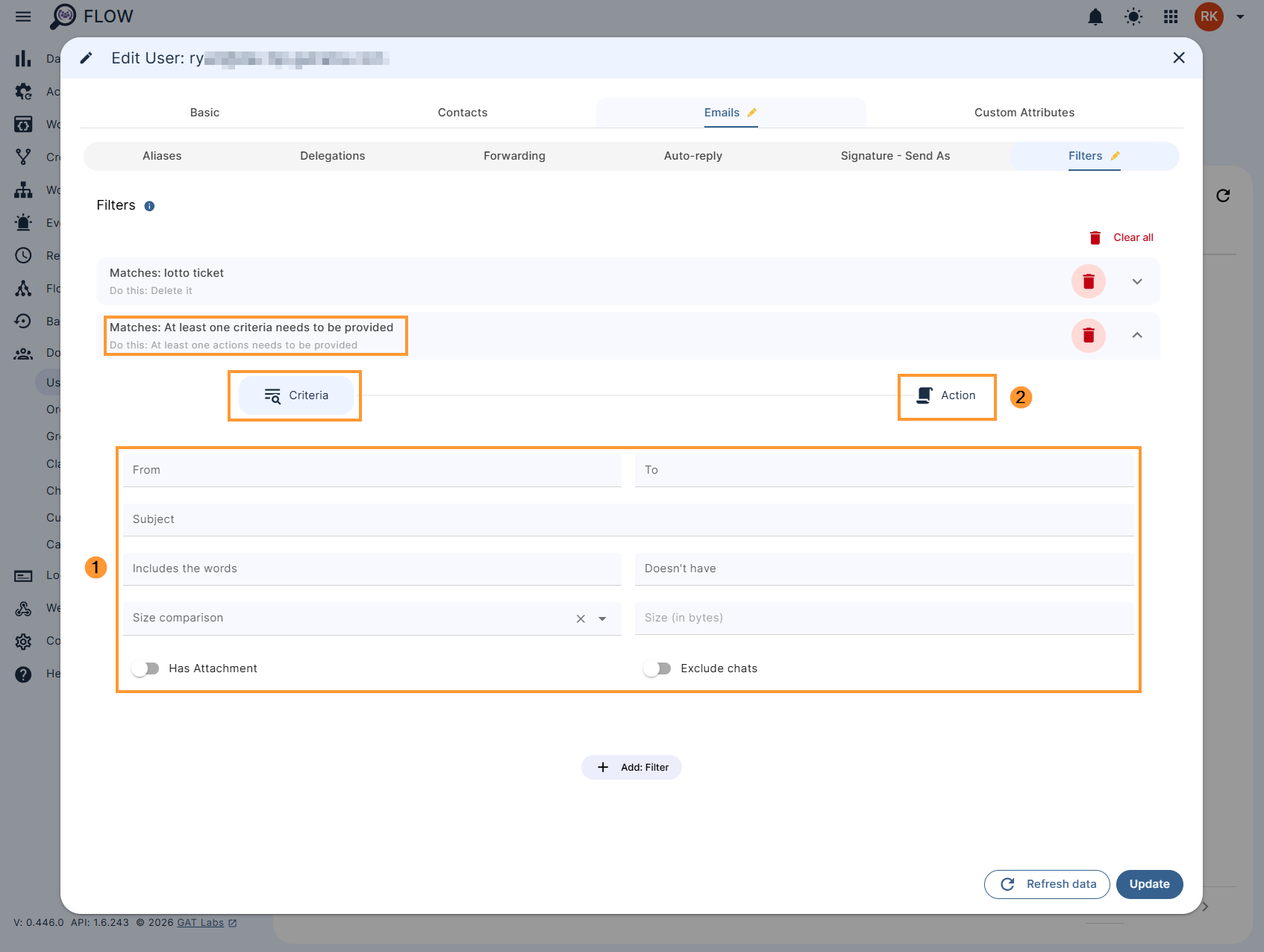The image size is (1264, 952).
Task: Open the settings gear sidebar icon
Action: click(x=23, y=642)
